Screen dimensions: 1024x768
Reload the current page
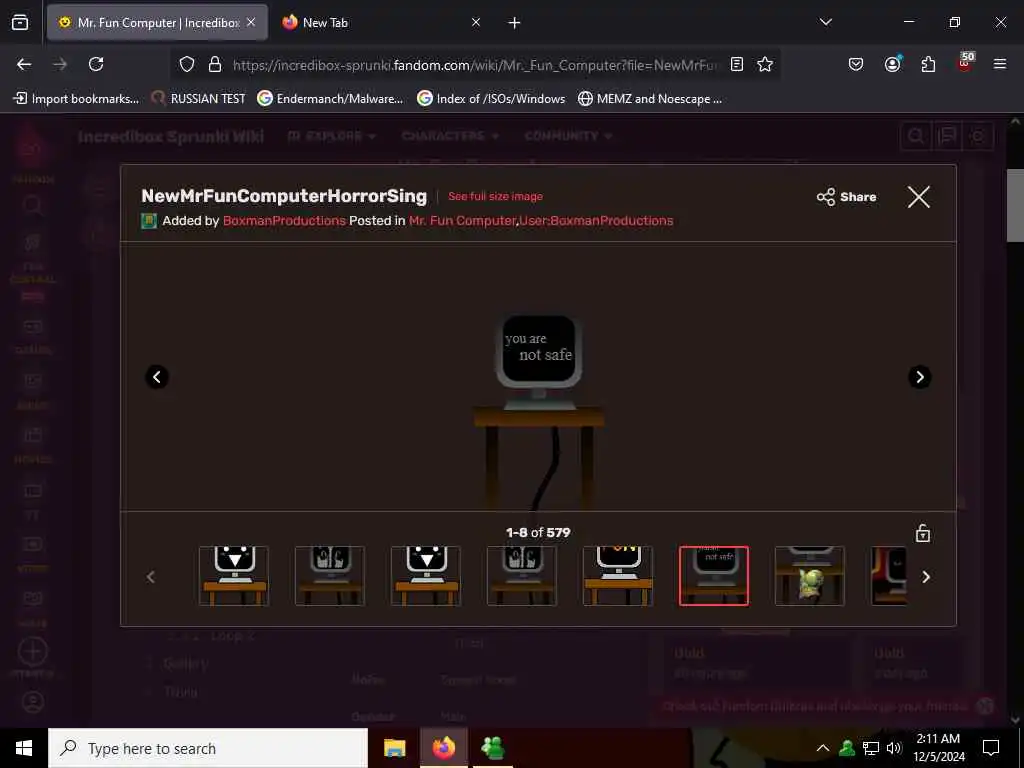click(x=96, y=64)
